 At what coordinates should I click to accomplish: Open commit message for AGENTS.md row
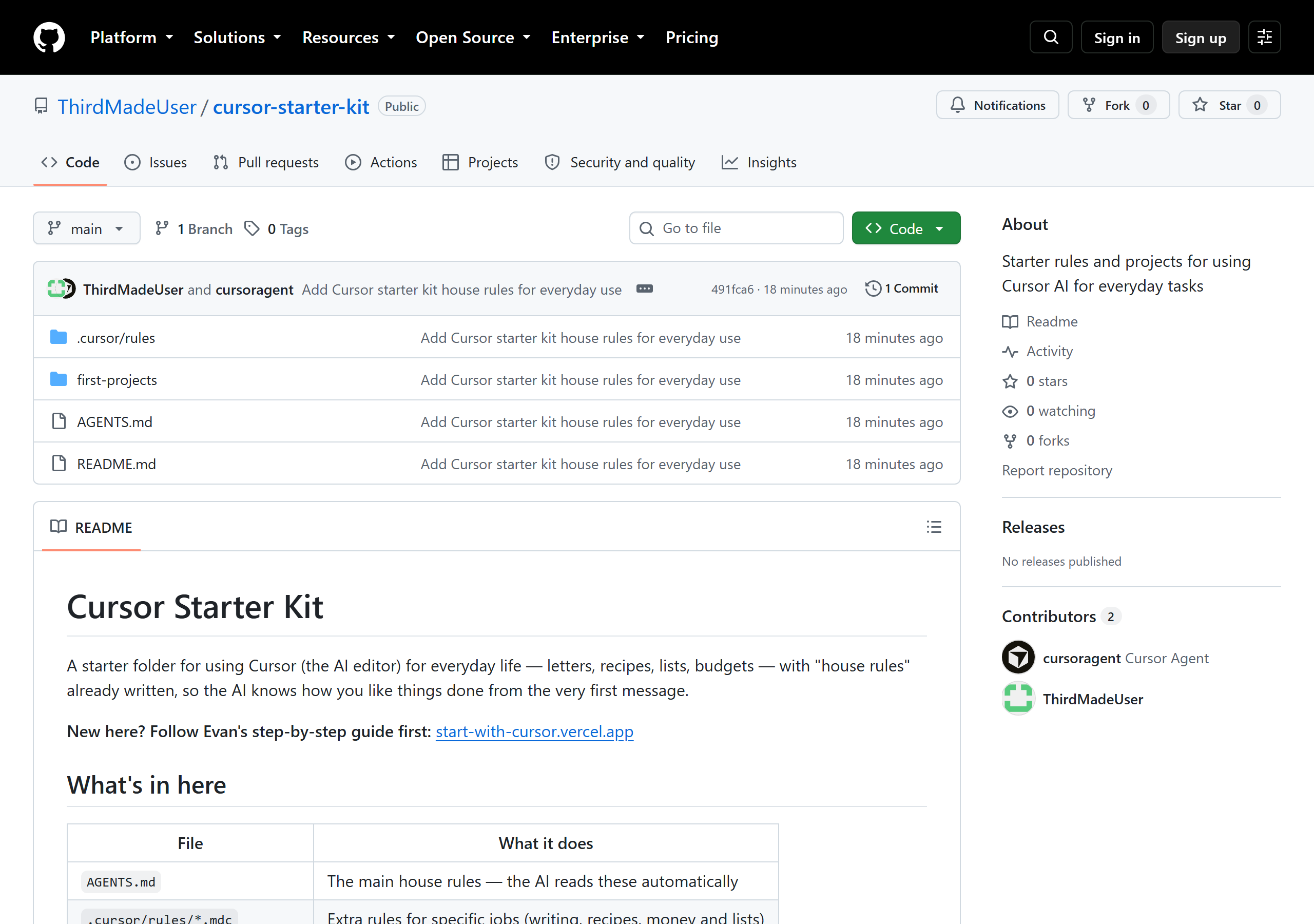click(581, 422)
